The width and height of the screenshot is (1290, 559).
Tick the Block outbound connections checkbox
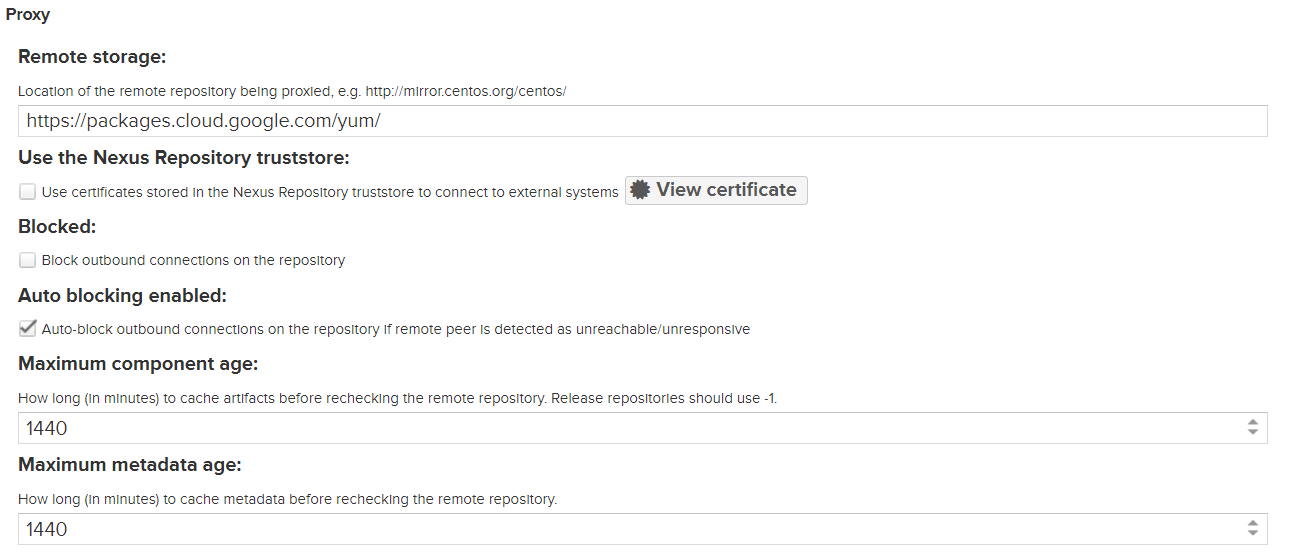point(27,260)
